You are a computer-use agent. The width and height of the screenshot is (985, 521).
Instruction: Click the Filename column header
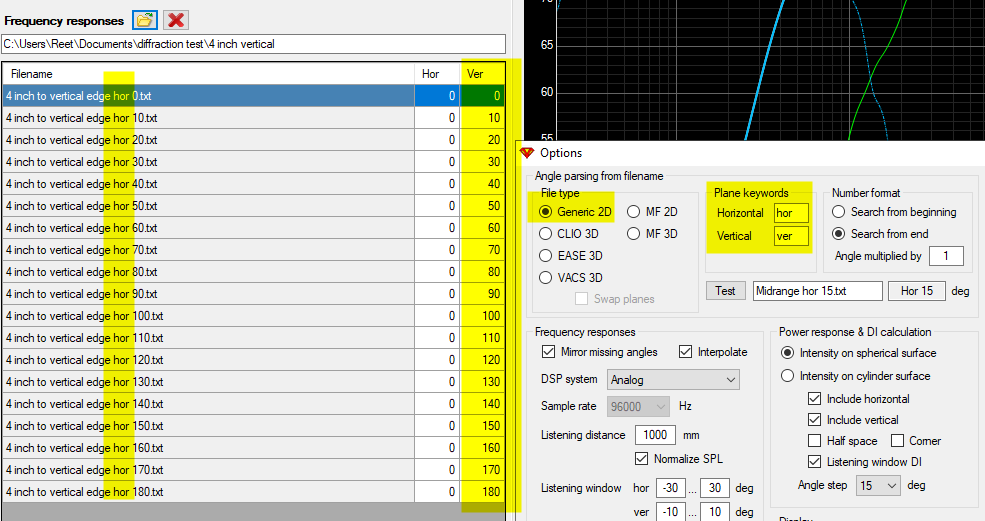(x=208, y=74)
